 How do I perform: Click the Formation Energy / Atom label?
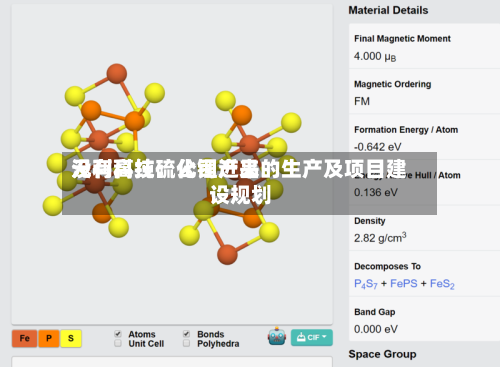(x=406, y=130)
